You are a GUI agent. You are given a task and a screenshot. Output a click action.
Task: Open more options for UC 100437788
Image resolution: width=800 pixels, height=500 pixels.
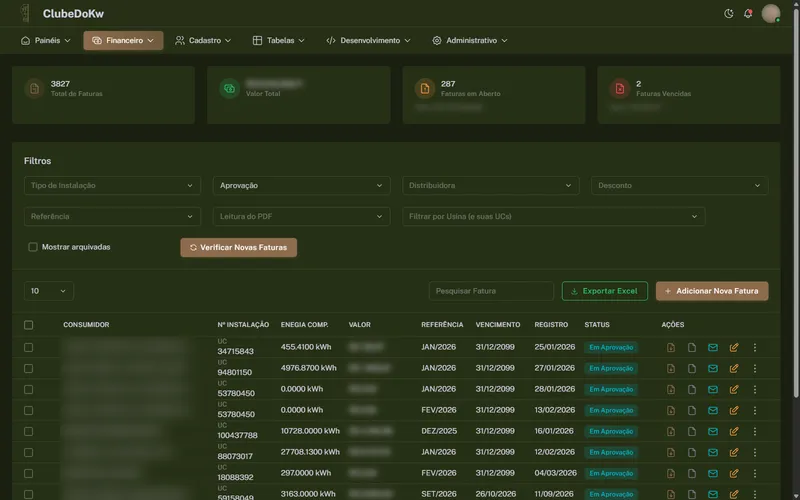(x=755, y=432)
